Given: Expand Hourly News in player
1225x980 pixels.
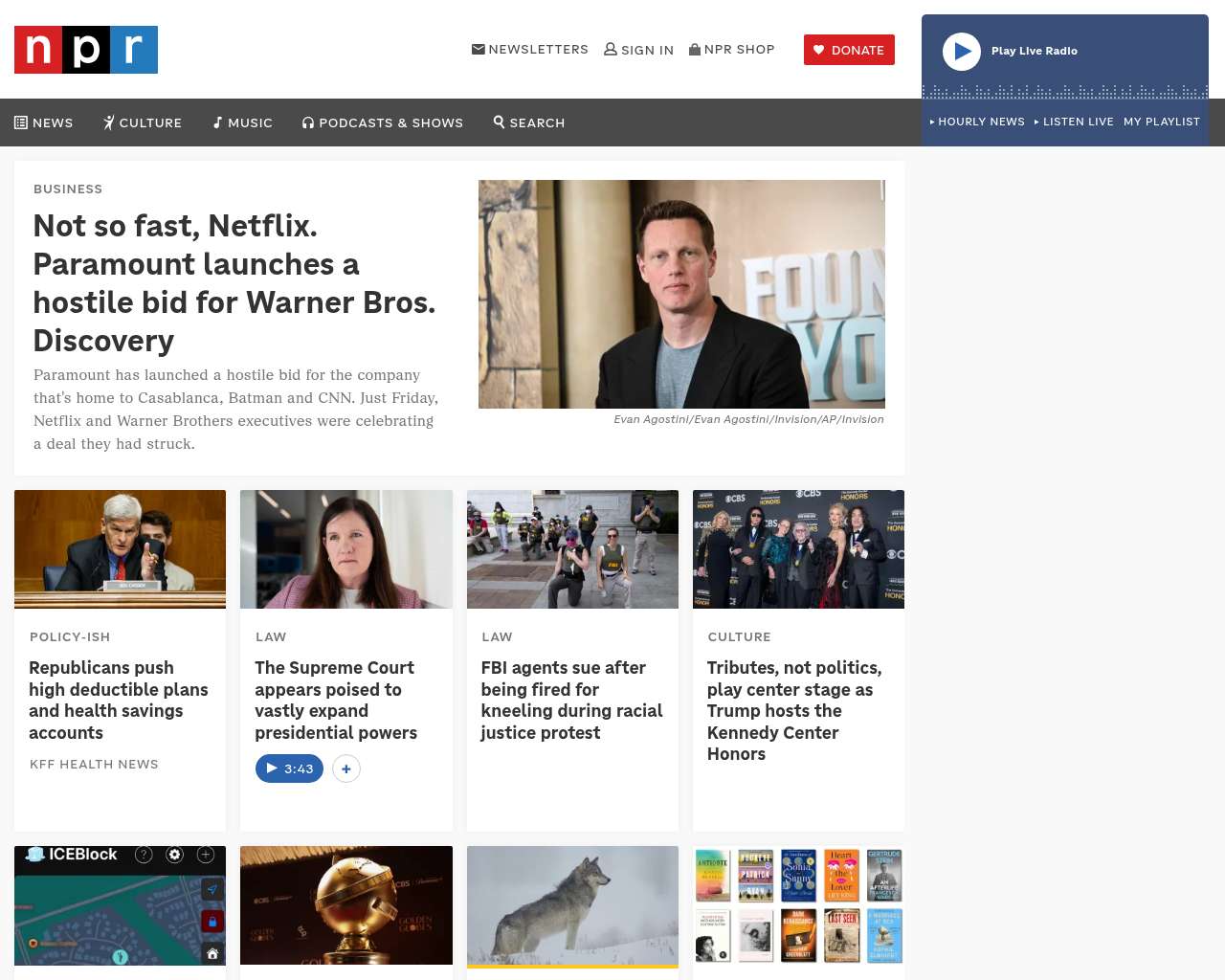Looking at the screenshot, I should [x=977, y=122].
